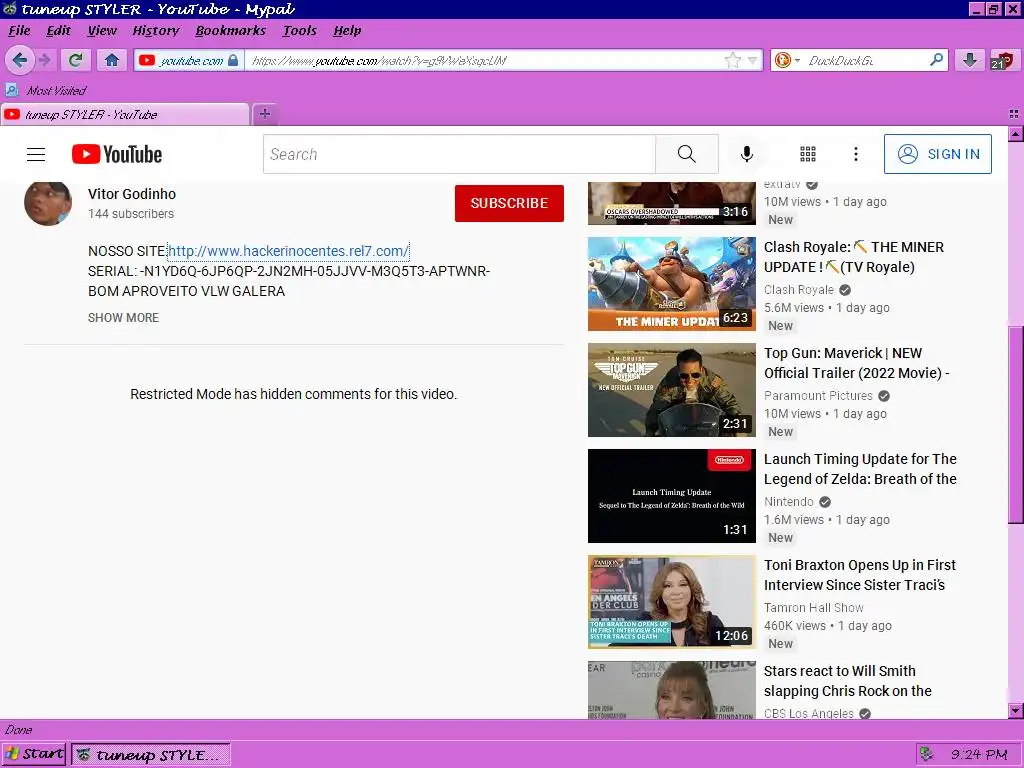Image resolution: width=1024 pixels, height=768 pixels.
Task: Open the Clash Royale channel name
Action: (799, 289)
